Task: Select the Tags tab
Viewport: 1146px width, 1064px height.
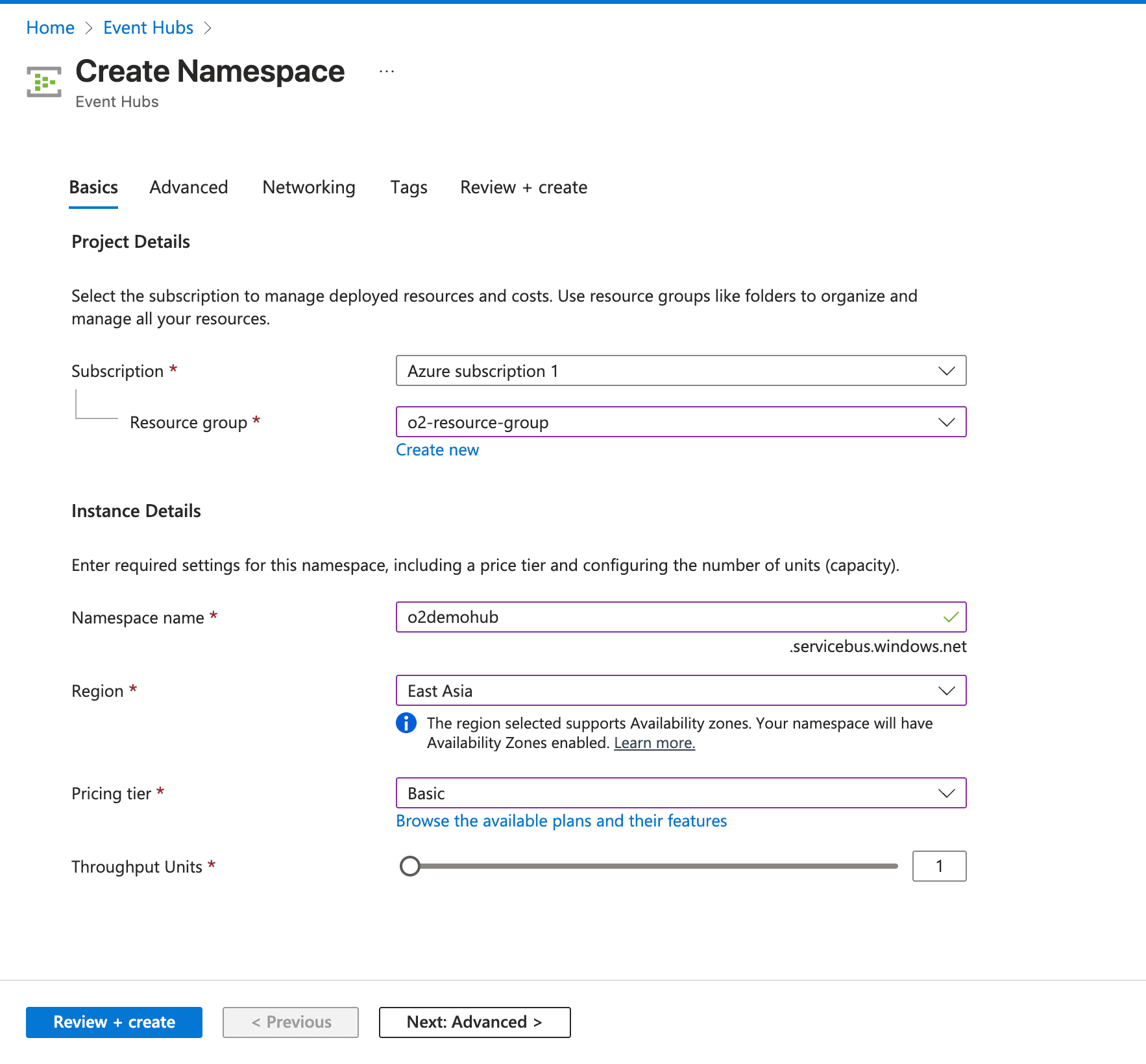Action: 408,187
